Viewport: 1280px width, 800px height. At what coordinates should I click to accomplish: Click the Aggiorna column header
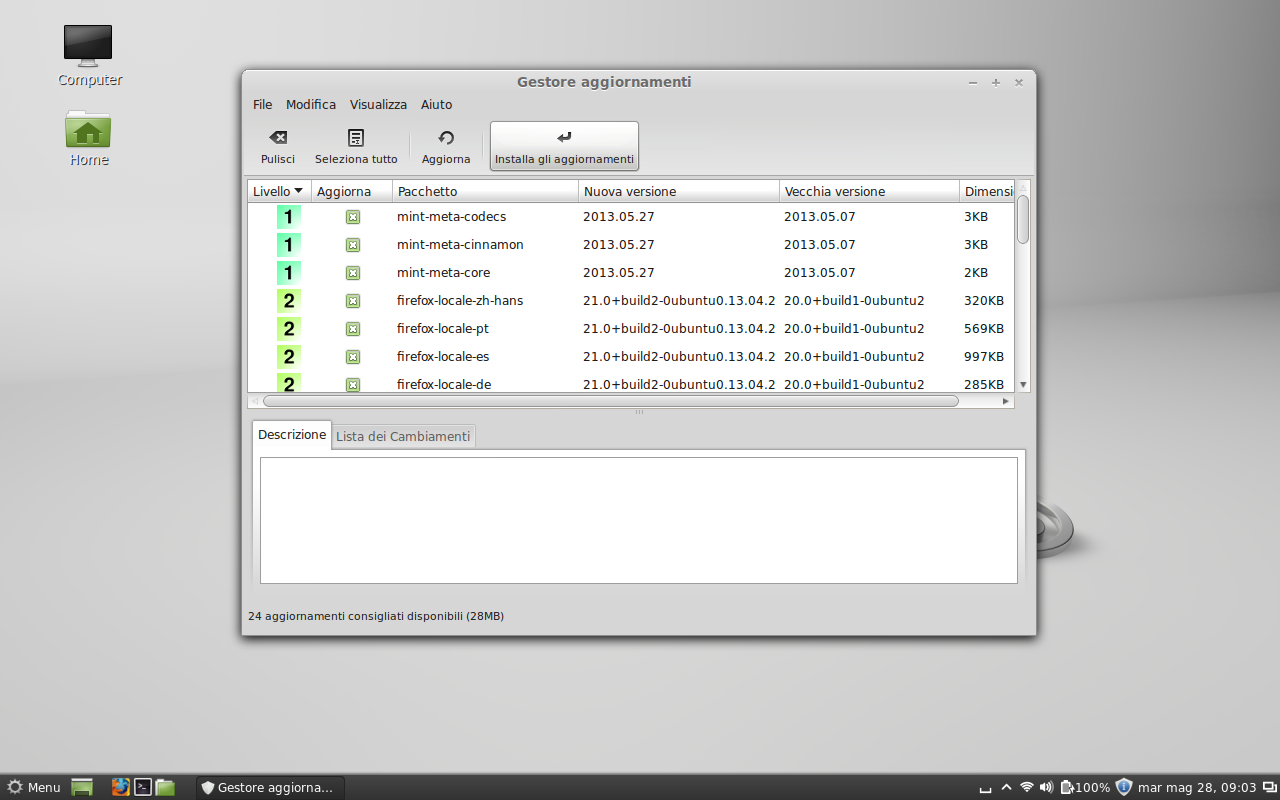[x=351, y=191]
